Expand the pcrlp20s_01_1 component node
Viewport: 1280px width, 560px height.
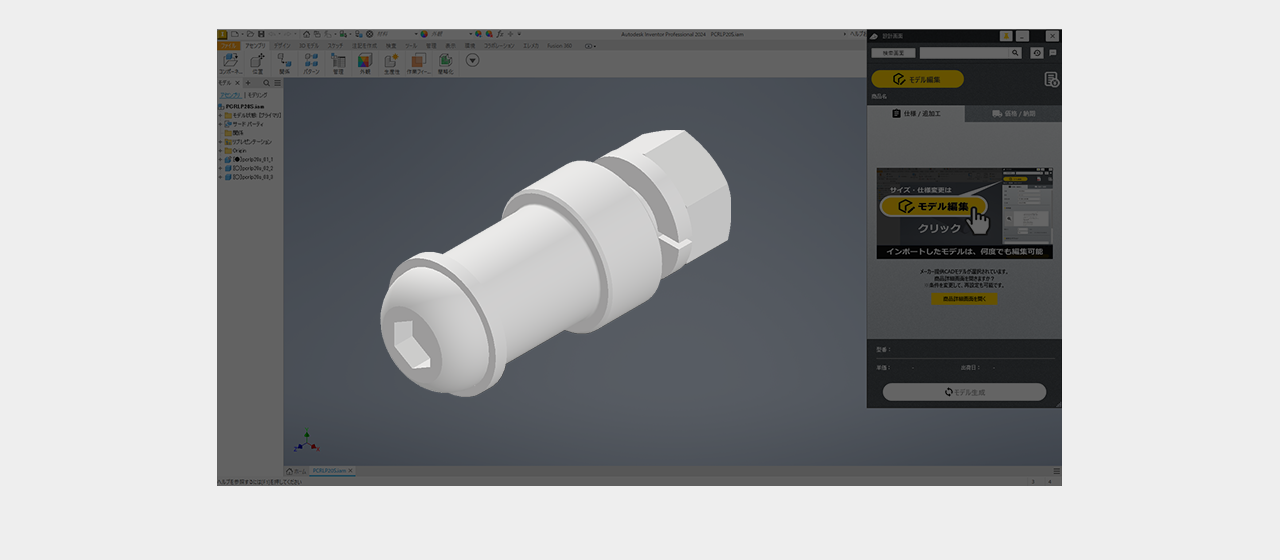click(x=220, y=160)
